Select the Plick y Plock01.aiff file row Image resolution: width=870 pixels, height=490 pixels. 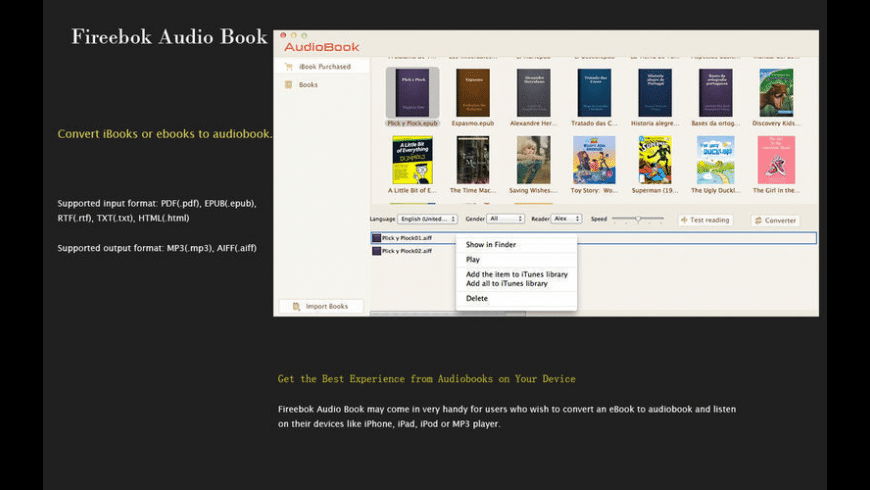point(593,238)
